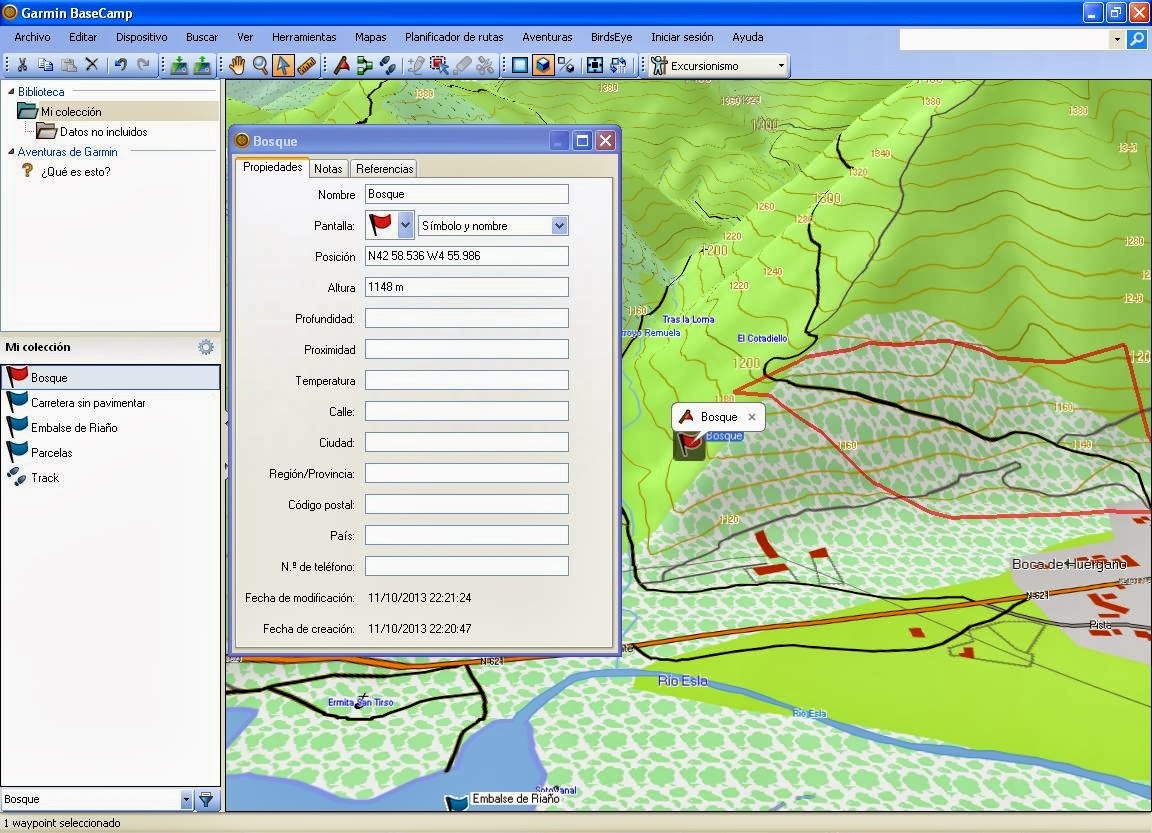The image size is (1152, 833).
Task: Open the Excursionismo activity profile dropdown
Action: pos(782,64)
